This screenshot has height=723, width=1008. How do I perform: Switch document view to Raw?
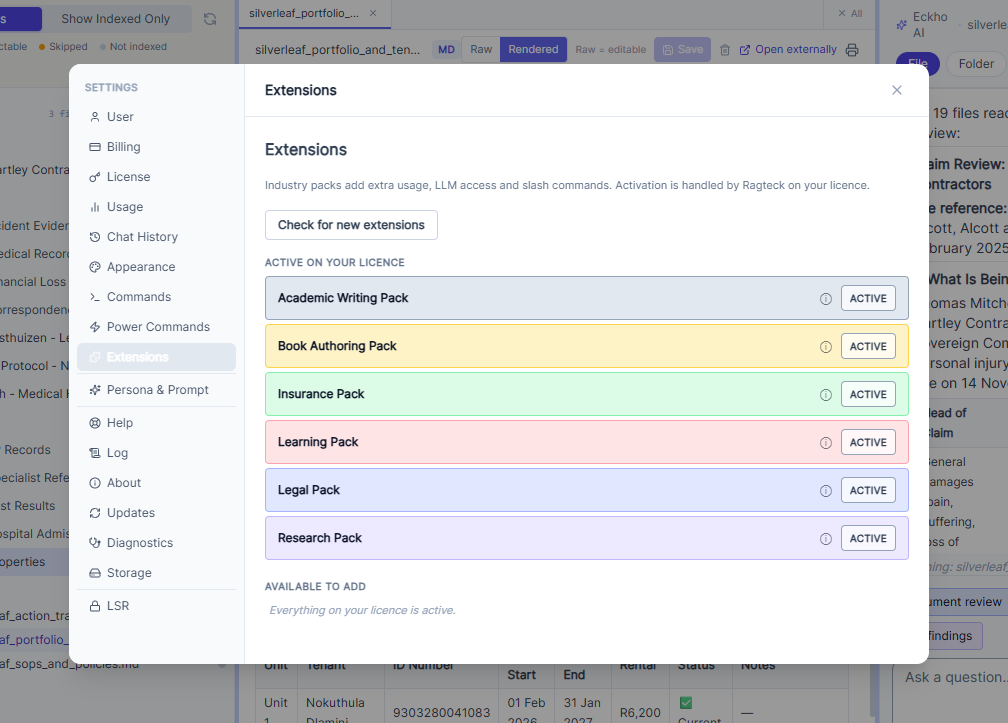tap(481, 49)
